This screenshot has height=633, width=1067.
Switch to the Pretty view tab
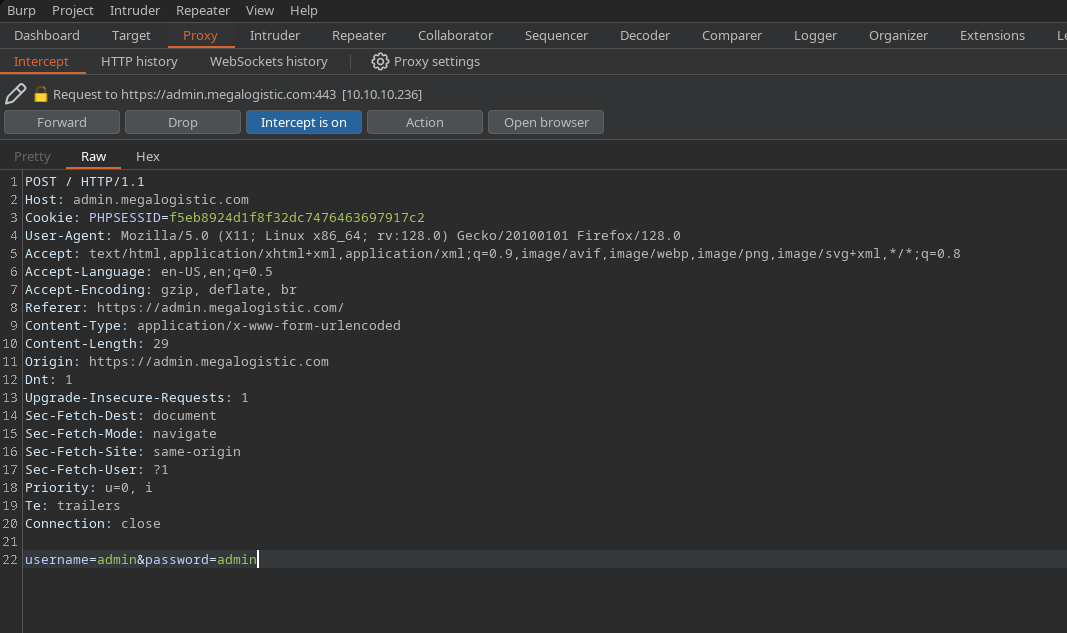pyautogui.click(x=32, y=156)
